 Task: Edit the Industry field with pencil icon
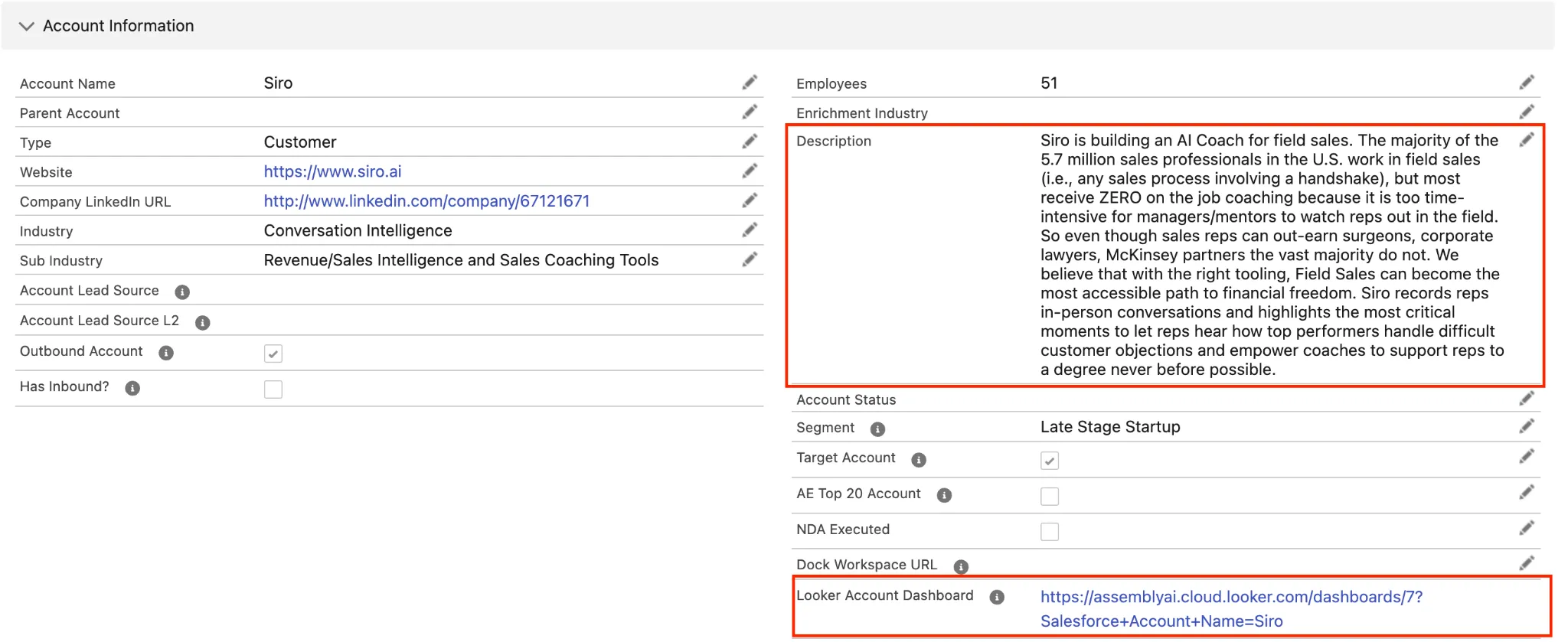click(750, 230)
